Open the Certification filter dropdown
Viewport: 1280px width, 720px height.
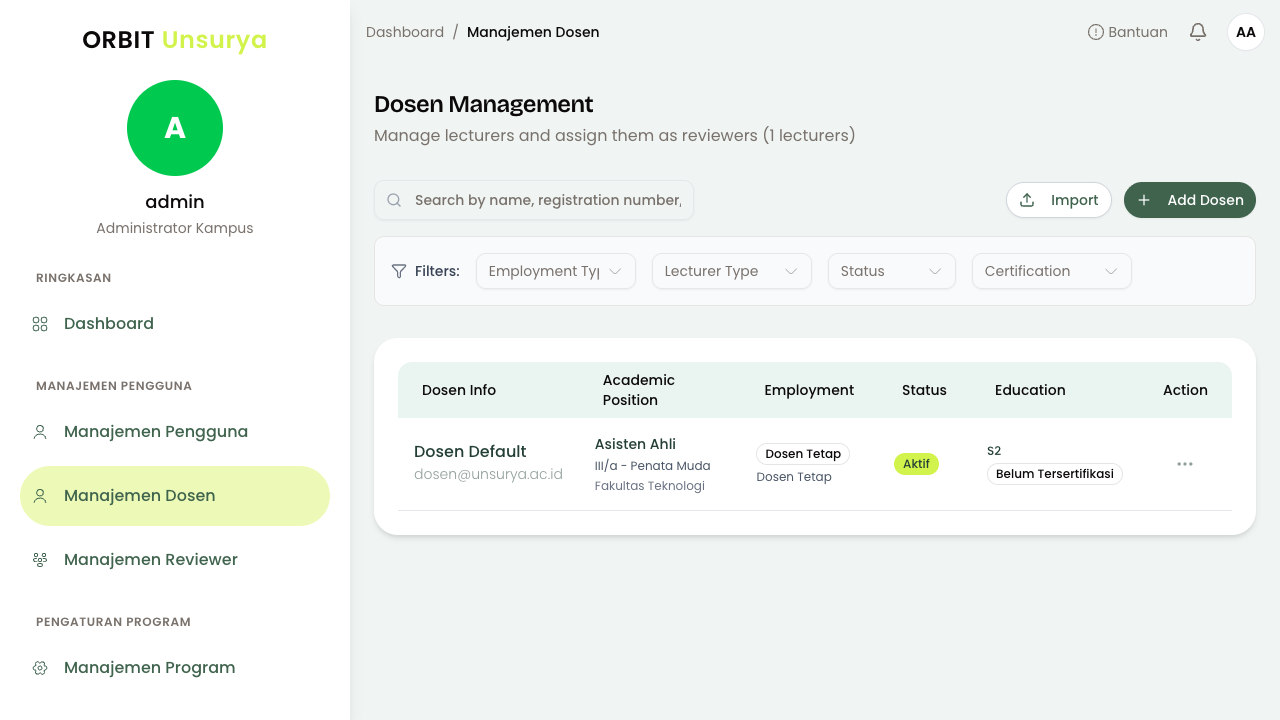coord(1052,271)
